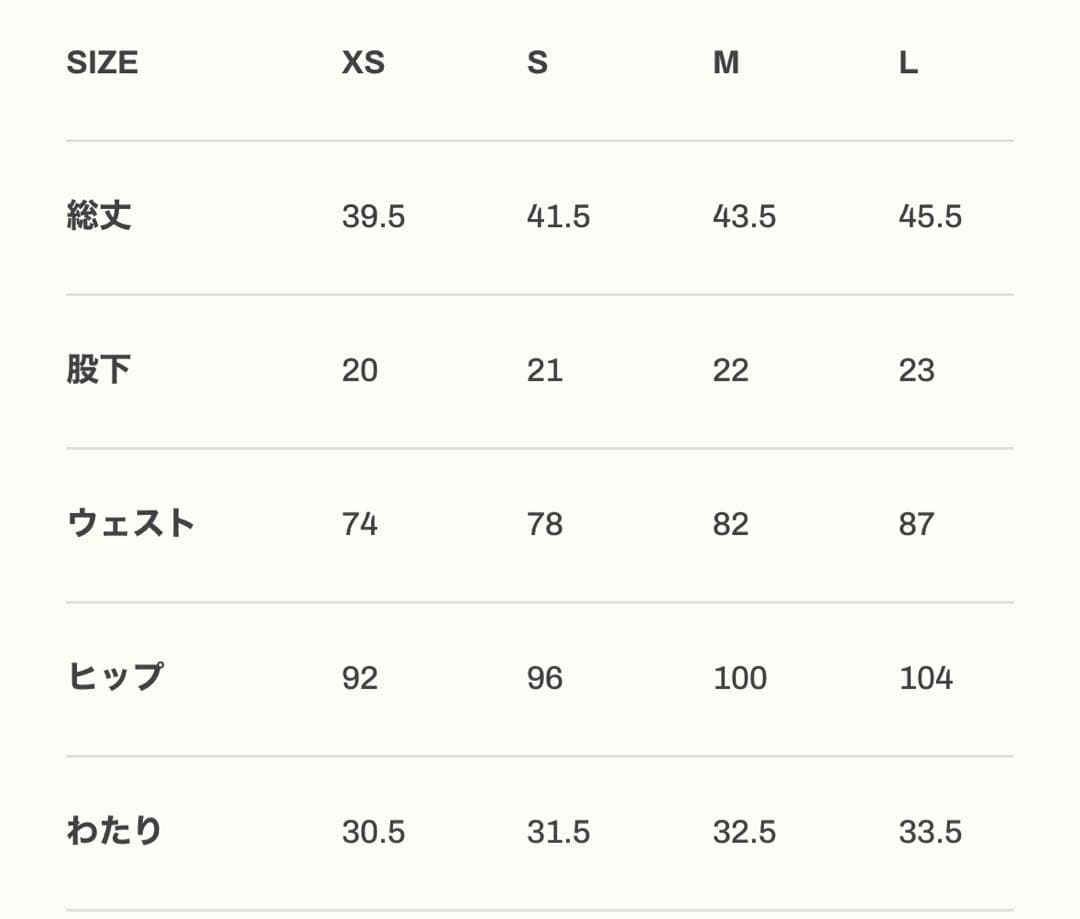1080x919 pixels.
Task: Click the ウェスト row label
Action: (130, 524)
